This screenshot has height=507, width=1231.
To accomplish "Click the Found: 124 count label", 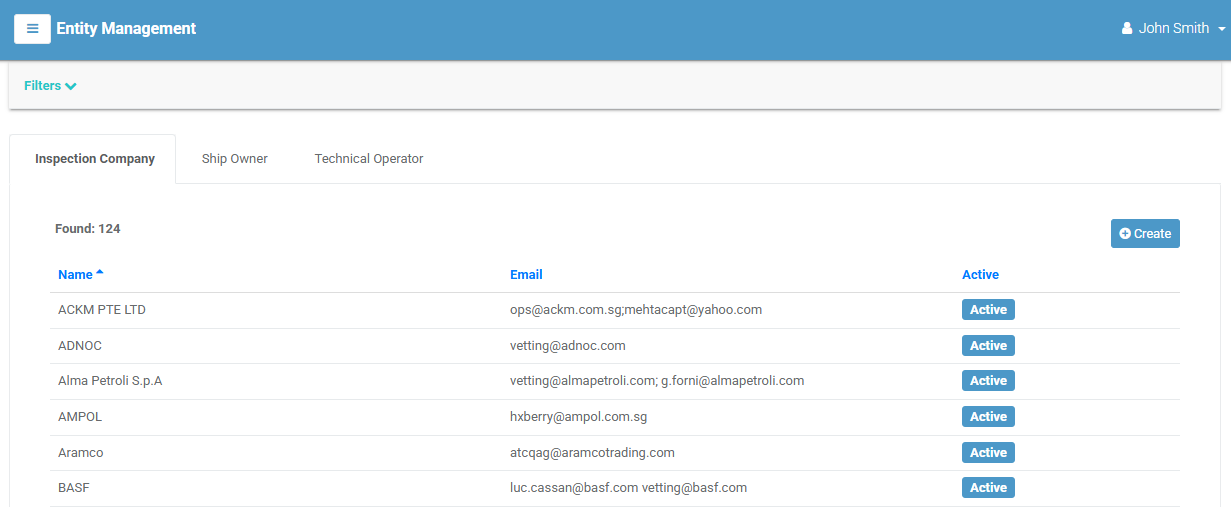I will (x=88, y=229).
